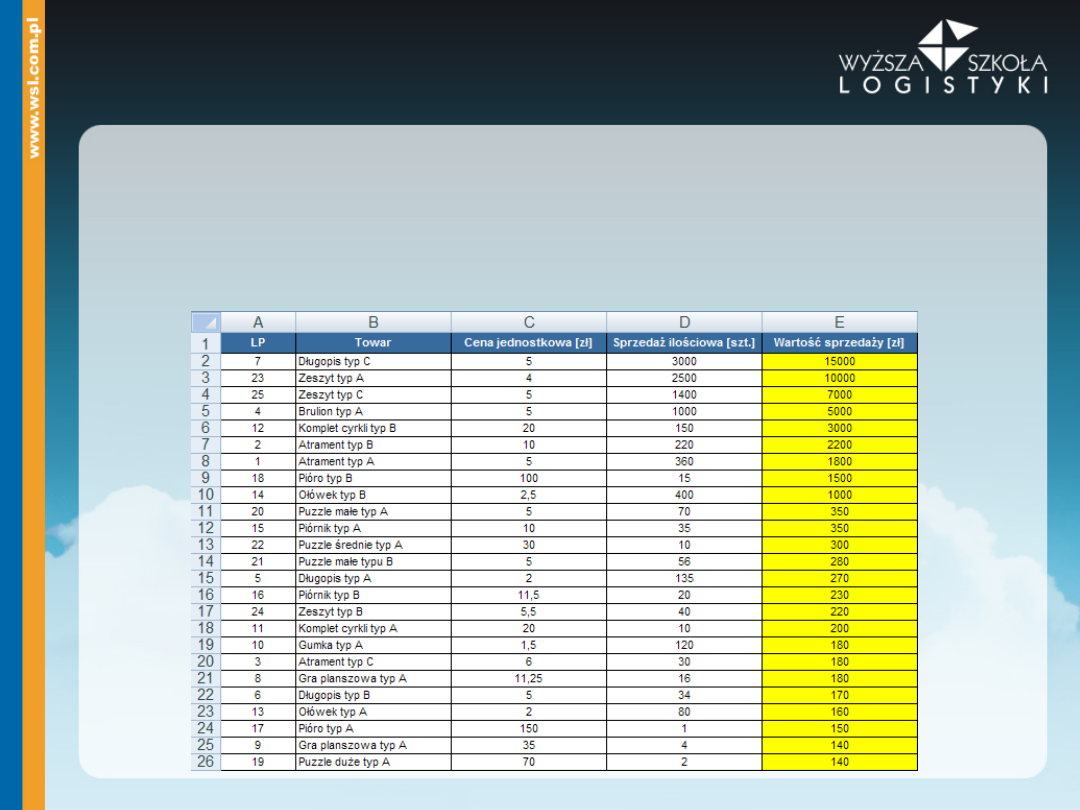
Task: Select the row 1 number header
Action: [206, 343]
